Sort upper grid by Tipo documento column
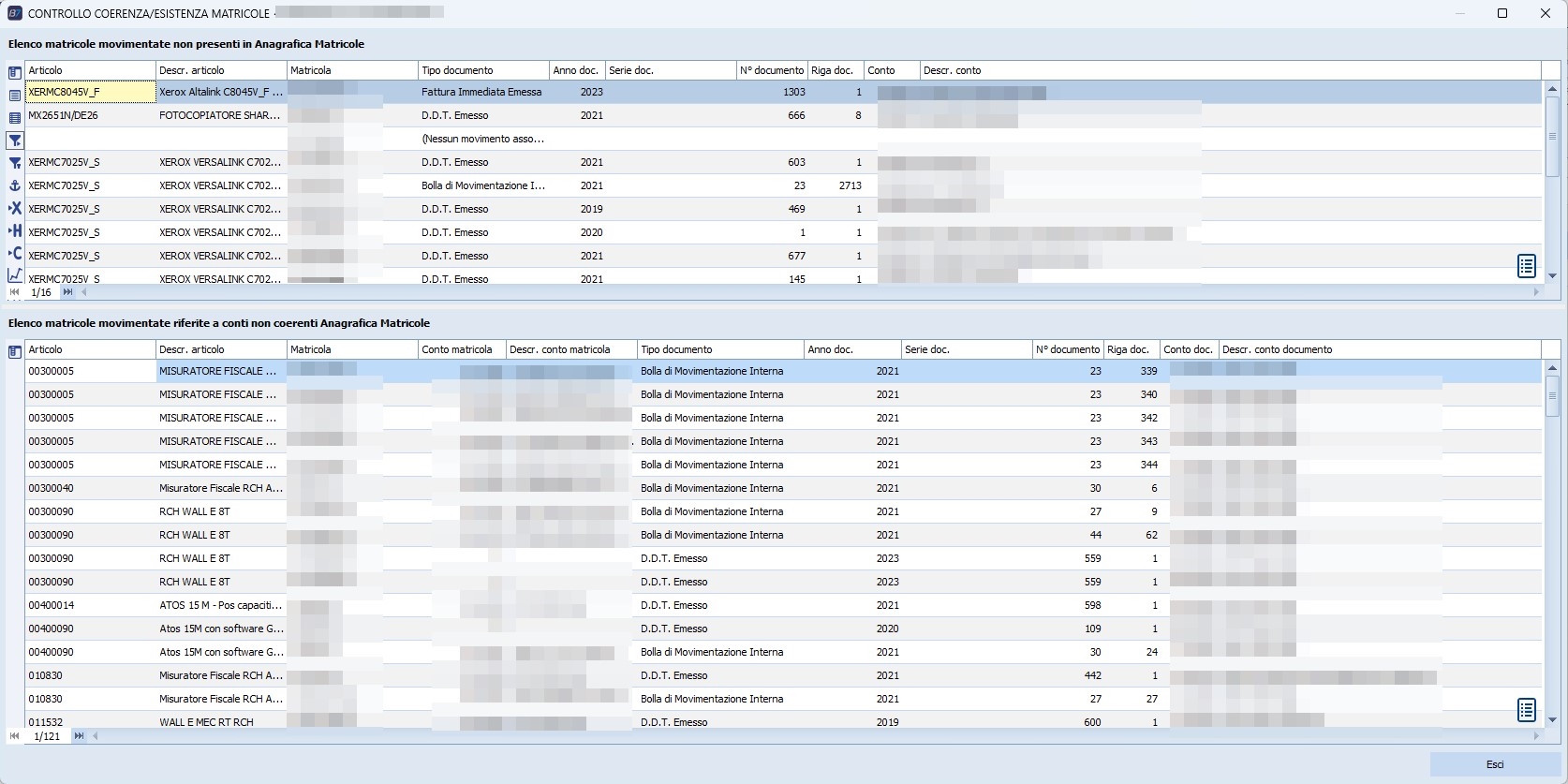The height and width of the screenshot is (784, 1568). [482, 70]
